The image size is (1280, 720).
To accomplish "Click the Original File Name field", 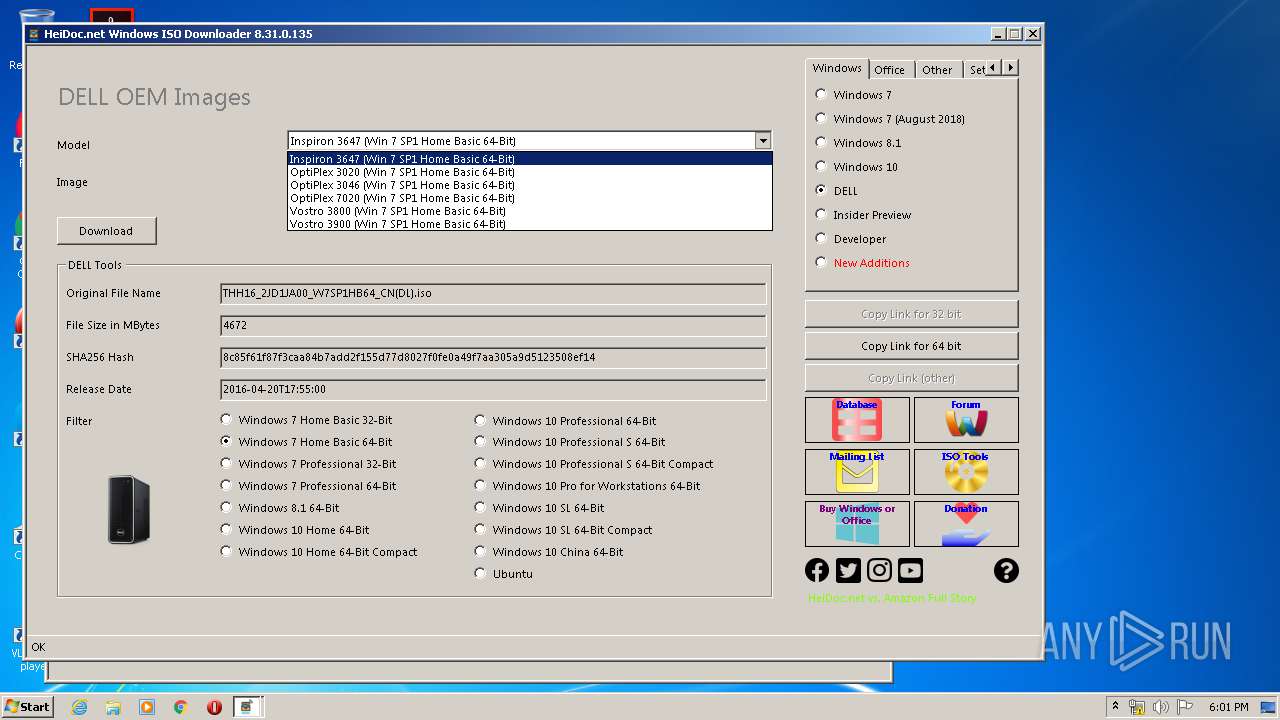I will 493,294.
